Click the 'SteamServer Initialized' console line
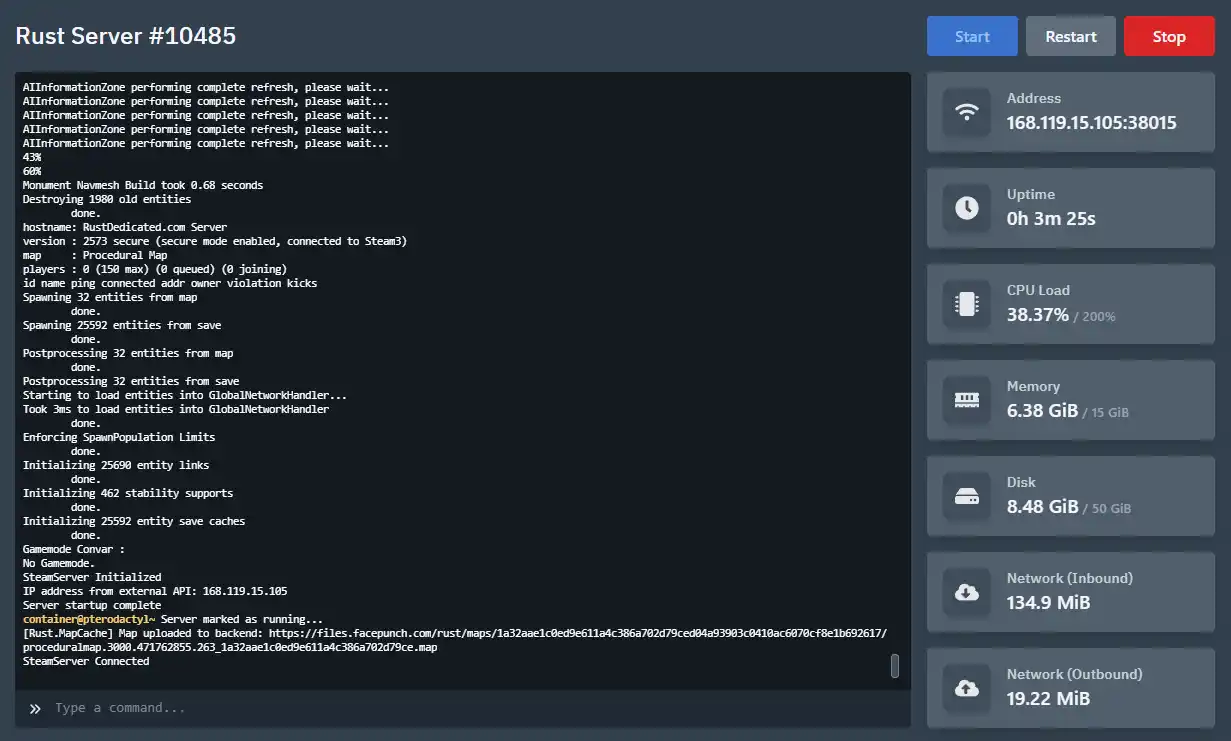Image resolution: width=1231 pixels, height=741 pixels. (x=92, y=577)
